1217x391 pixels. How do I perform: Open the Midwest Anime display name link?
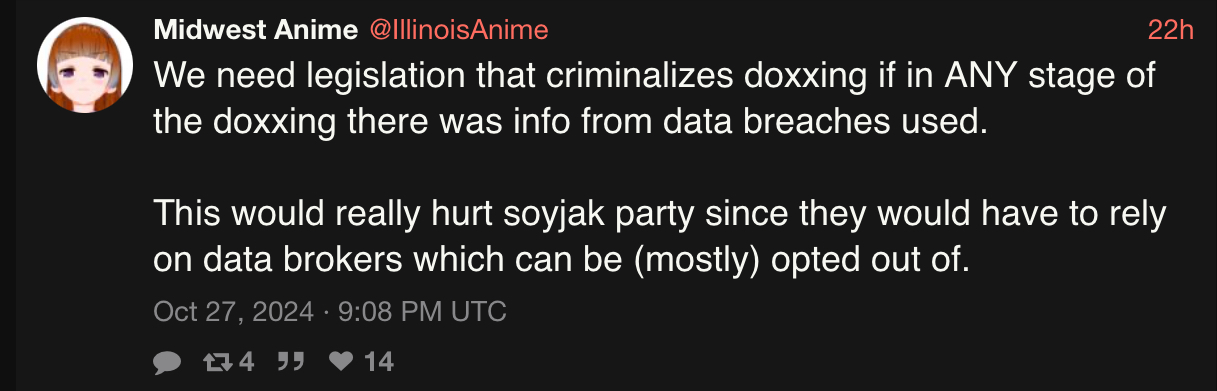pos(255,31)
